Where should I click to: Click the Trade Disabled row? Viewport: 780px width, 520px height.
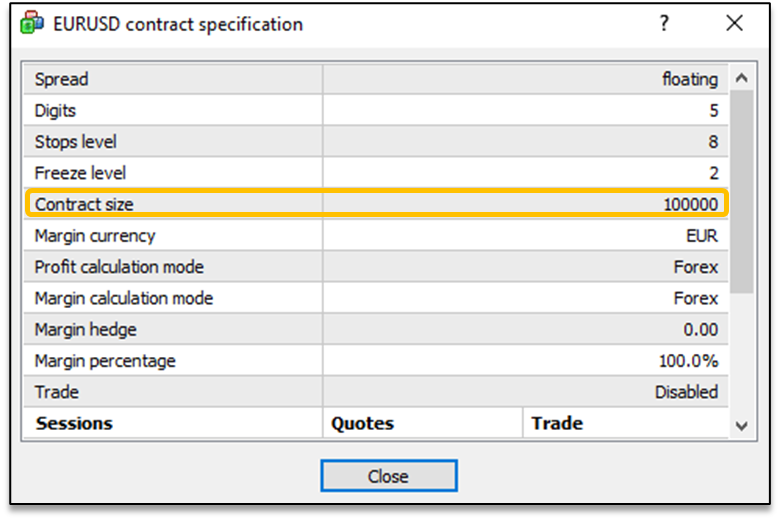[376, 392]
